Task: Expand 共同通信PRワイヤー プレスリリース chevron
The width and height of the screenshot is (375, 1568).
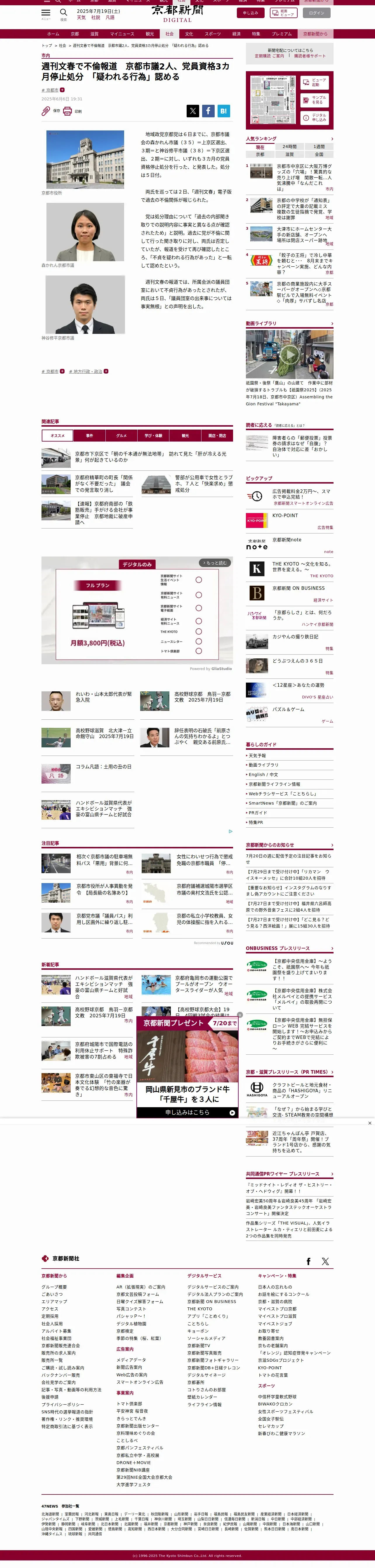Action: point(332,1174)
